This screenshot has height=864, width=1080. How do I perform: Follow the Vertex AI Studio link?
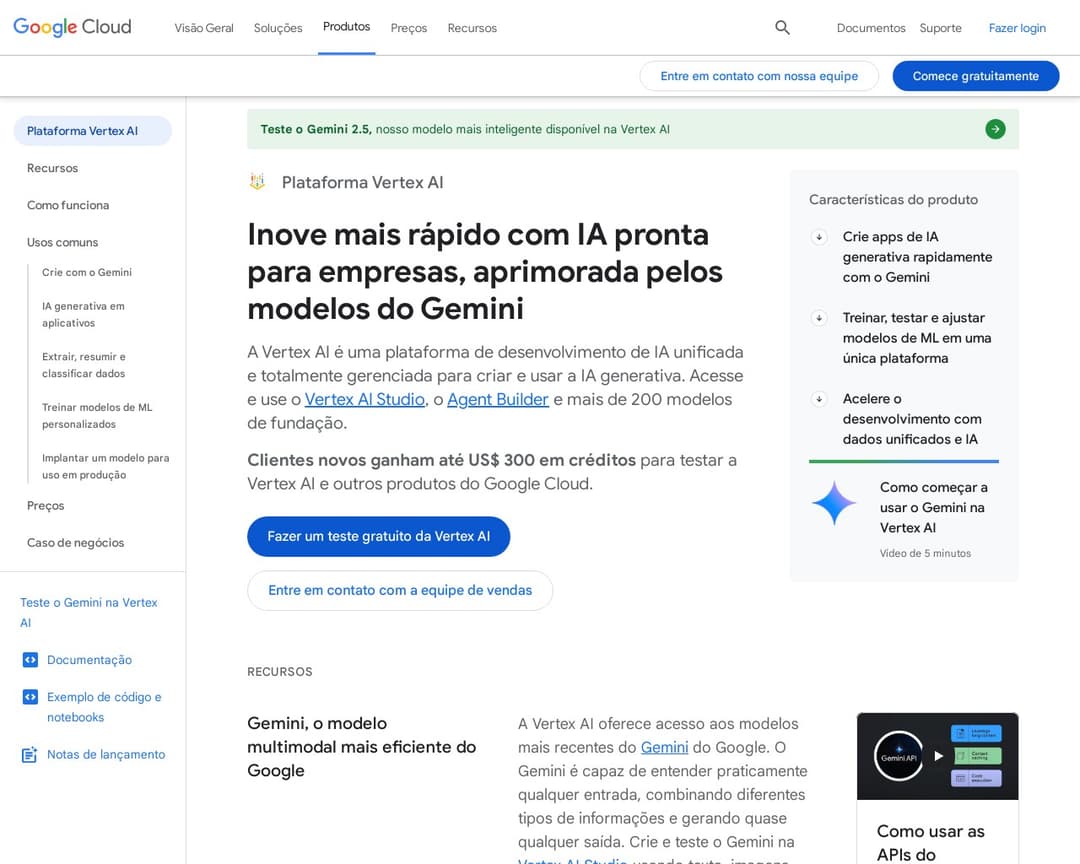pyautogui.click(x=365, y=400)
